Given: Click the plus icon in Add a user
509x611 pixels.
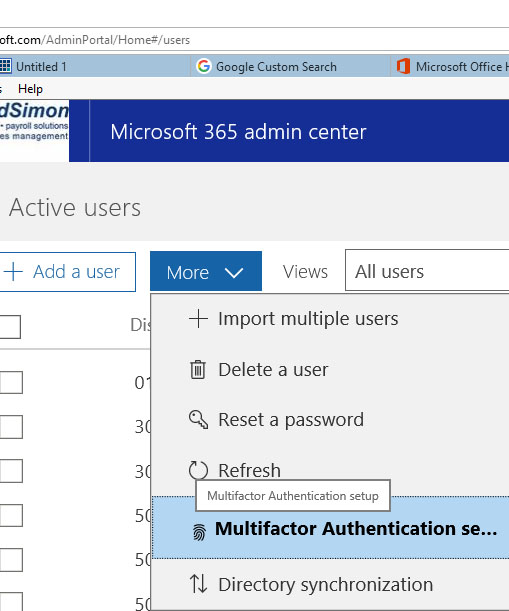Looking at the screenshot, I should pyautogui.click(x=14, y=271).
